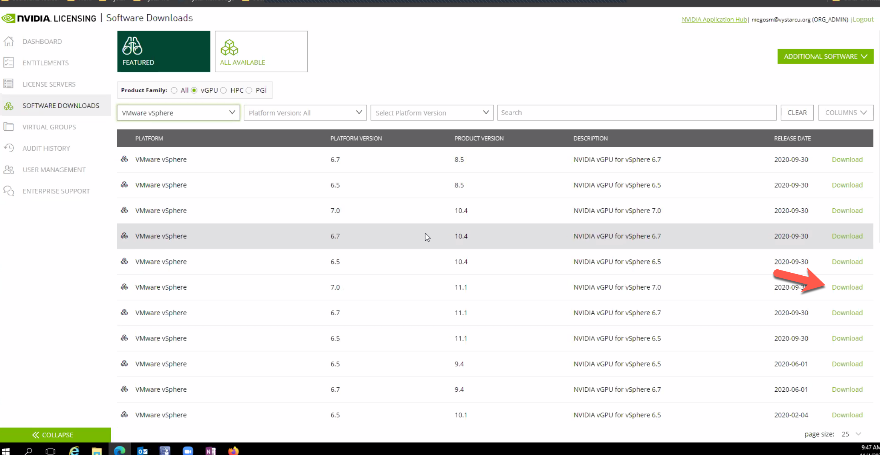Open the NVIDIA Application Hub link
This screenshot has height=455, width=880.
point(714,19)
